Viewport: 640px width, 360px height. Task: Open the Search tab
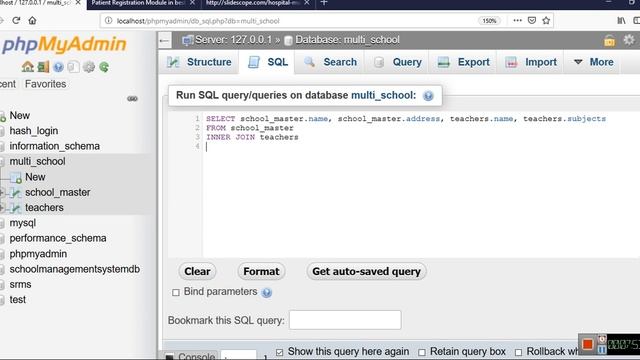click(x=331, y=62)
